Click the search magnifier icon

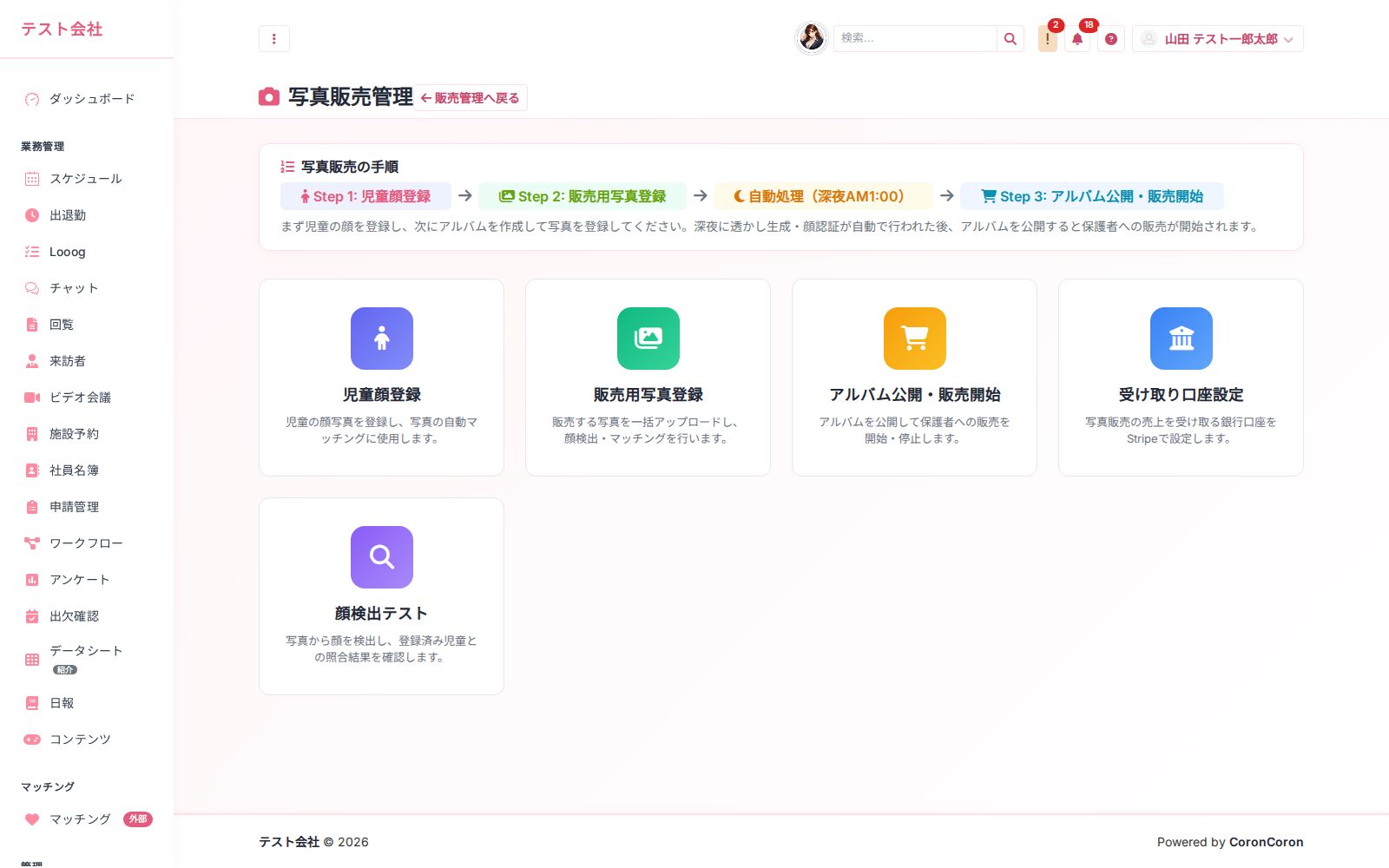tap(1010, 39)
